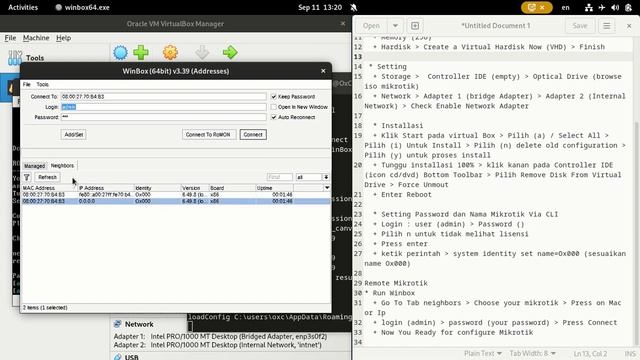640x360 pixels.
Task: Click the Connect To RoMON button
Action: coord(208,135)
